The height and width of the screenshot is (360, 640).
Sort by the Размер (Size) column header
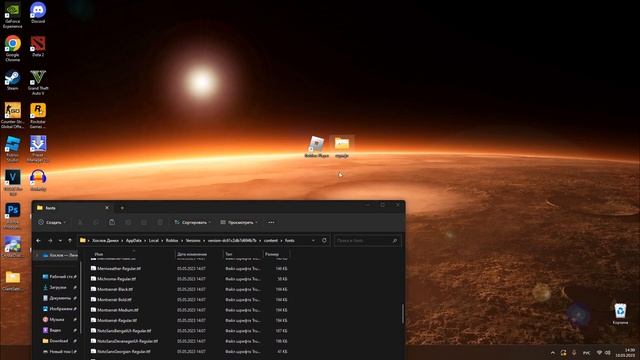coord(276,254)
